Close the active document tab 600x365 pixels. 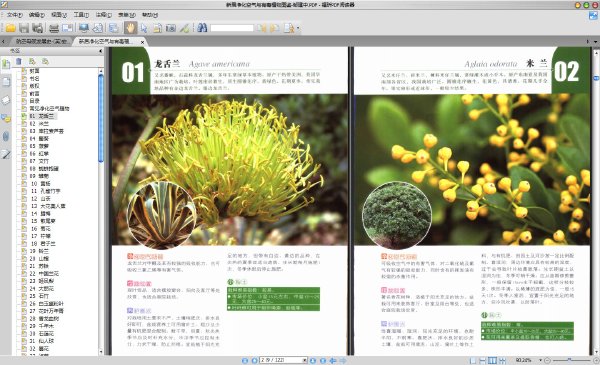point(142,42)
